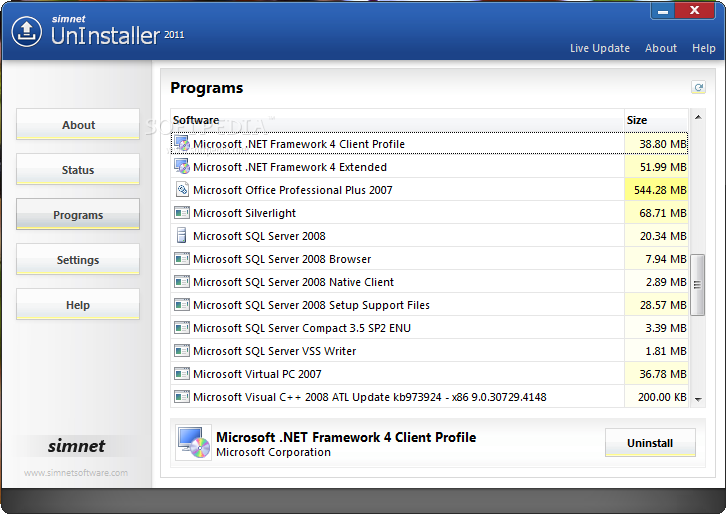Open the Settings sidebar section
This screenshot has height=514, width=726.
[78, 259]
